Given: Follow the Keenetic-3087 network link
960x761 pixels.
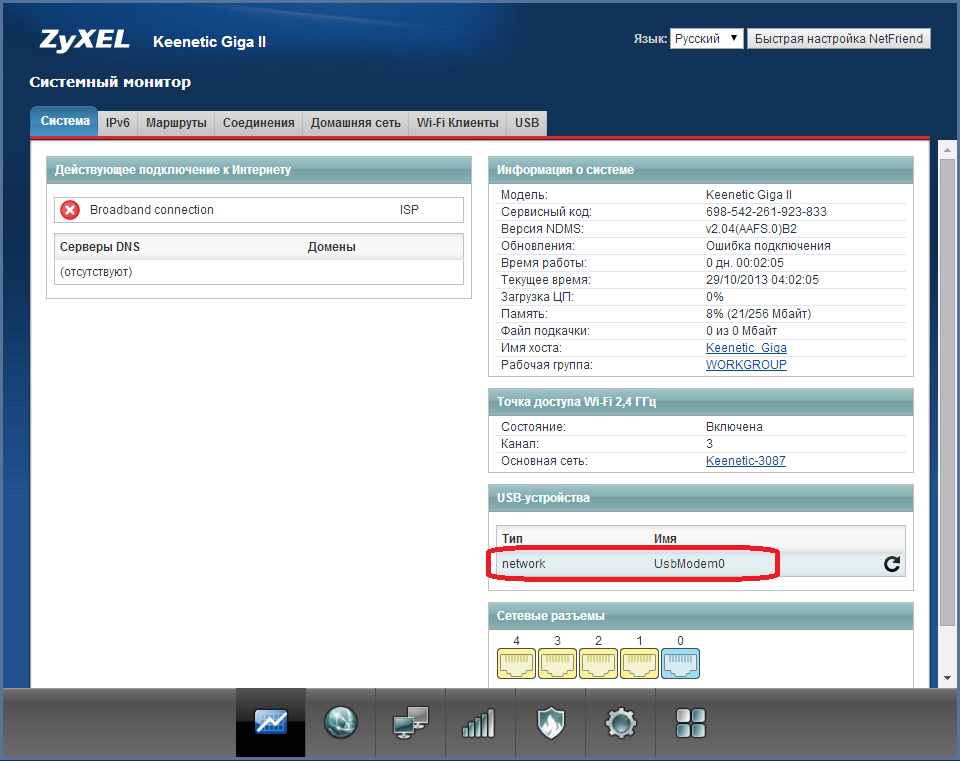Looking at the screenshot, I should pos(745,461).
